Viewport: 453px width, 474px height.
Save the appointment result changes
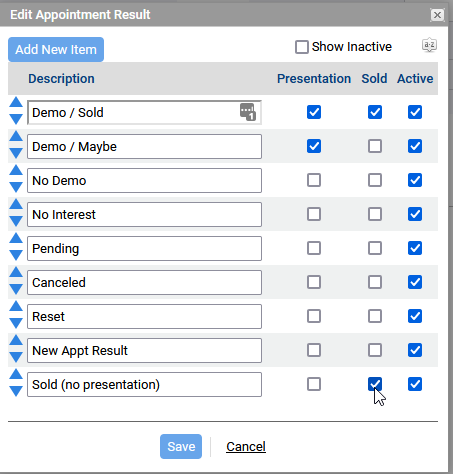[x=181, y=446]
